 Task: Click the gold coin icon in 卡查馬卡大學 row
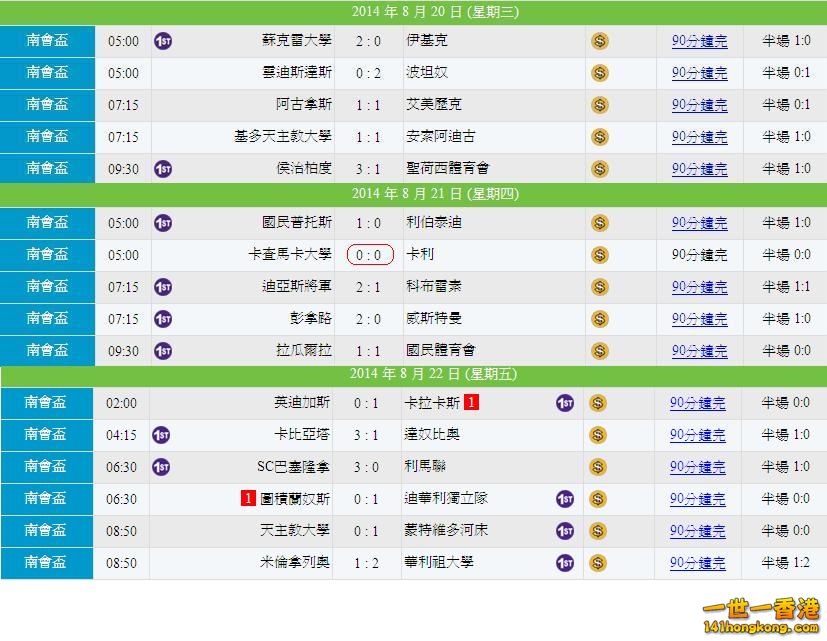[x=600, y=255]
